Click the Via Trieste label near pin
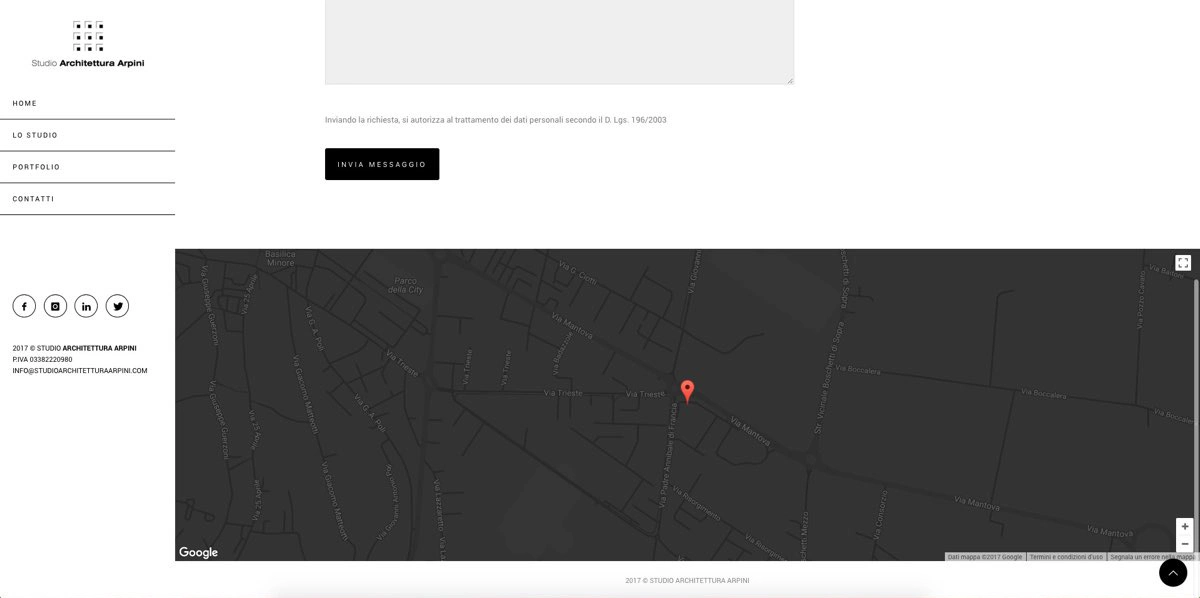Screen dimensions: 1200x598 [x=645, y=393]
